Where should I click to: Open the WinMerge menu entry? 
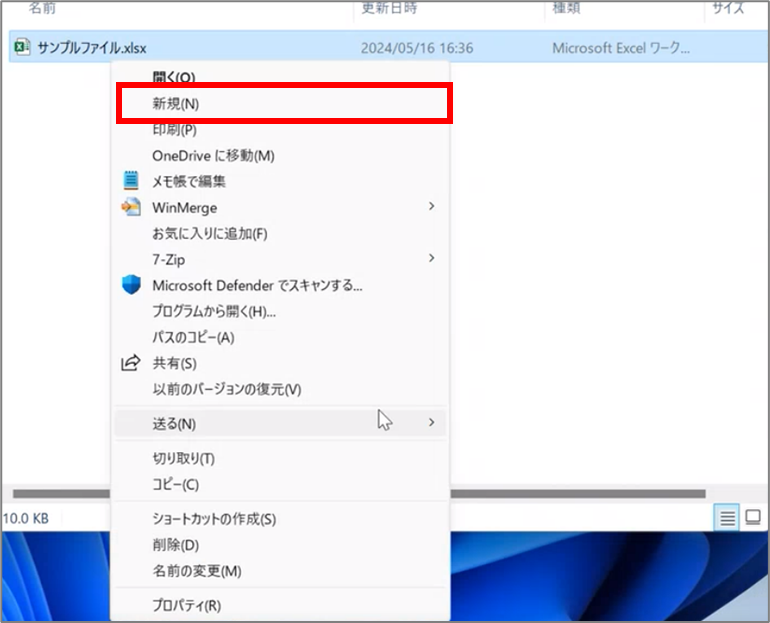280,208
